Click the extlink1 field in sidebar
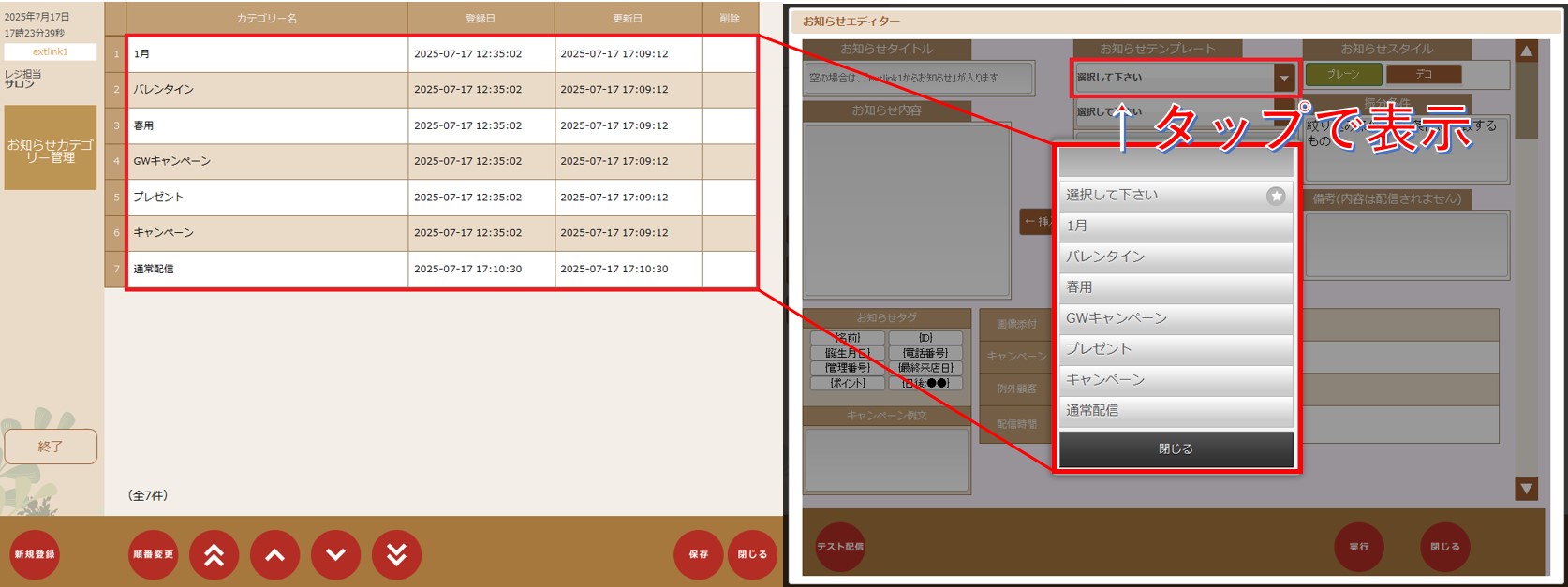This screenshot has height=587, width=1568. [x=51, y=51]
